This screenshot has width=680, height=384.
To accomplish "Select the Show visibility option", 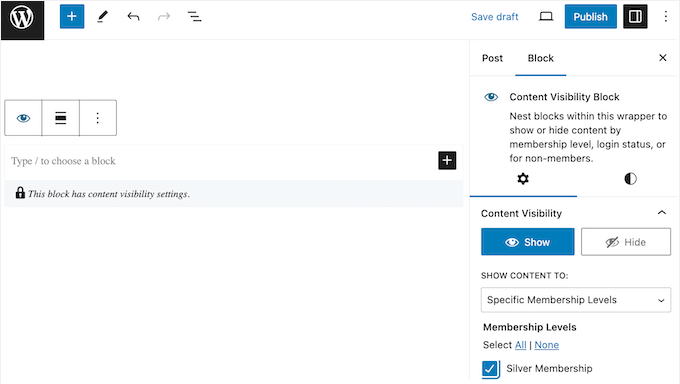I will [527, 242].
